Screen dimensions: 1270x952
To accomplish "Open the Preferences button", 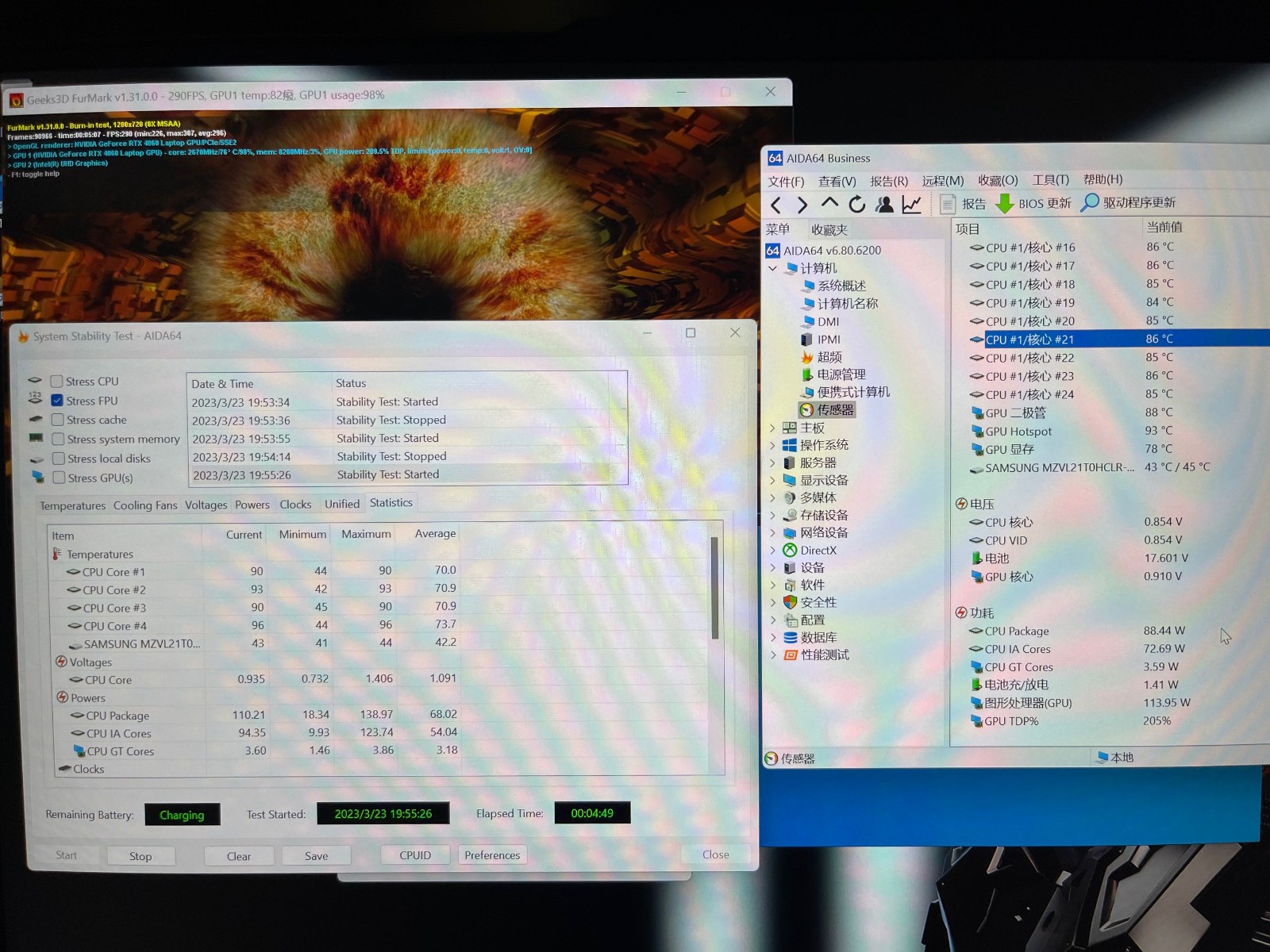I will [492, 854].
